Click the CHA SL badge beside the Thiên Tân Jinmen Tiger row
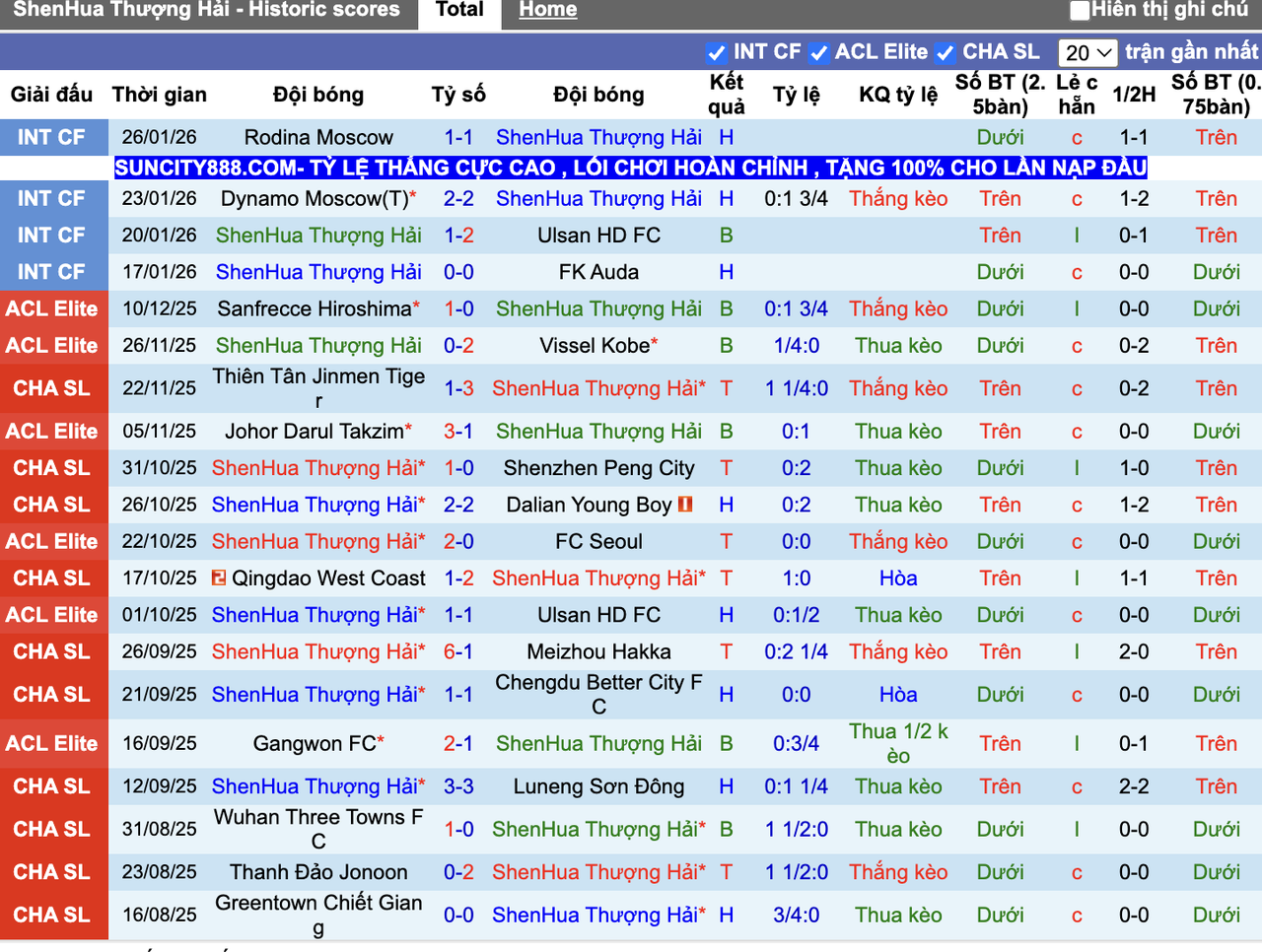Viewport: 1262px width, 952px height. [x=54, y=388]
